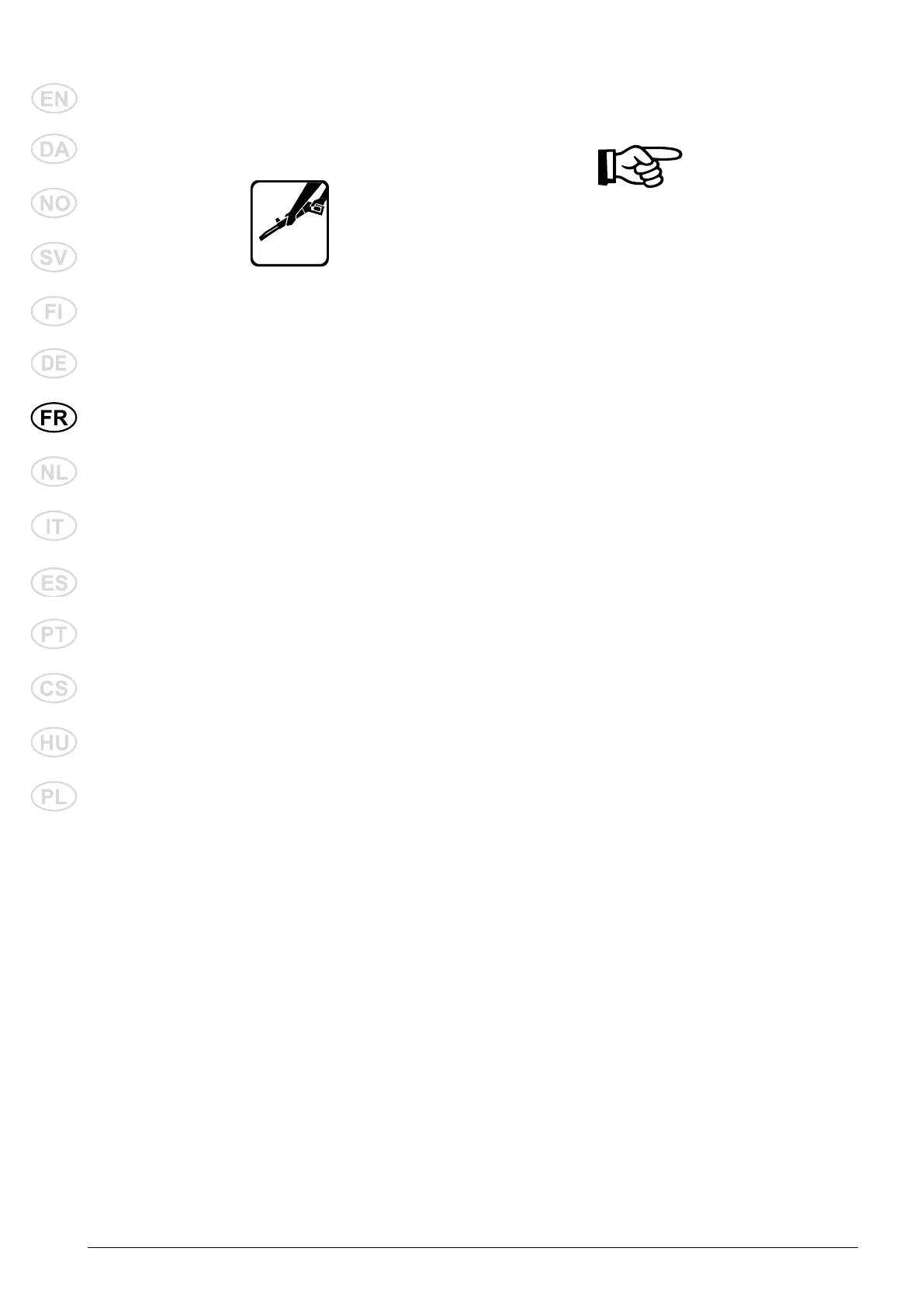Click the rounded frame of nozzle pictogram
This screenshot has width=924, height=1307.
click(x=289, y=224)
